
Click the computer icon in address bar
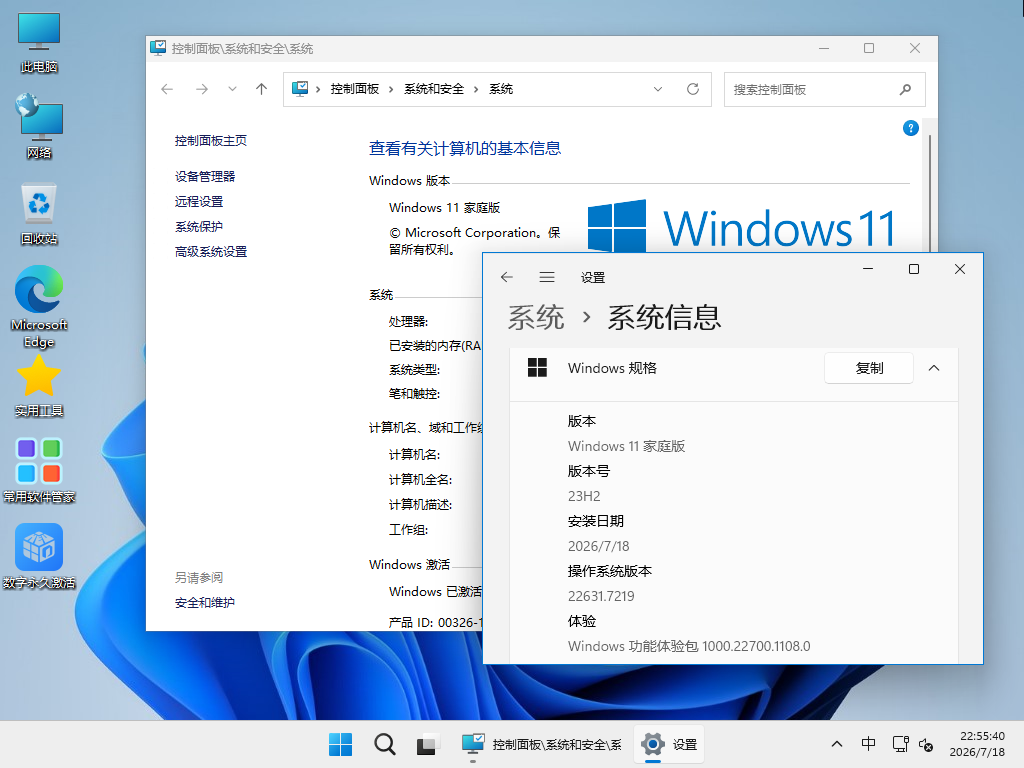click(x=300, y=89)
